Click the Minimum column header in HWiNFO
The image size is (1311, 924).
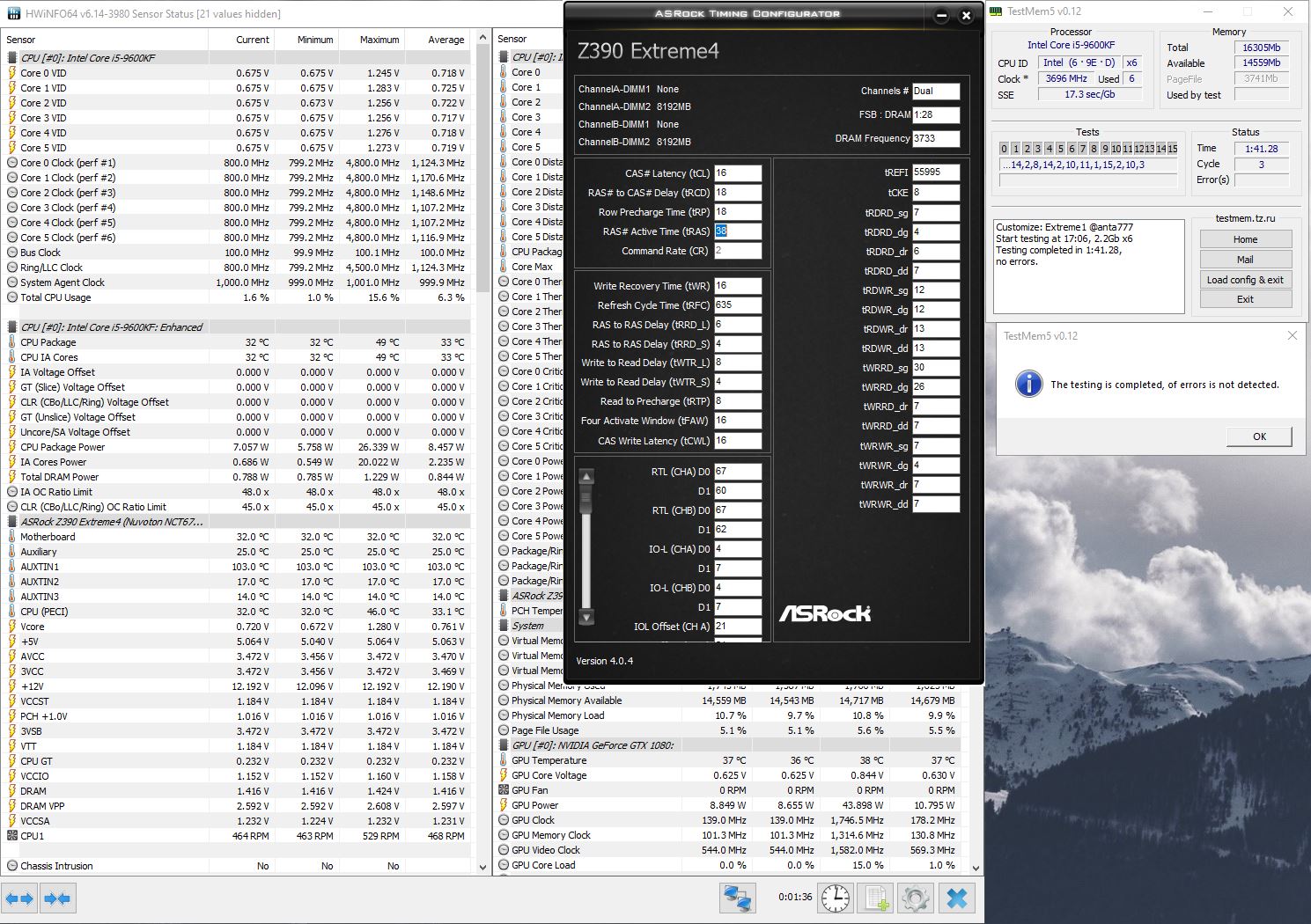click(306, 40)
